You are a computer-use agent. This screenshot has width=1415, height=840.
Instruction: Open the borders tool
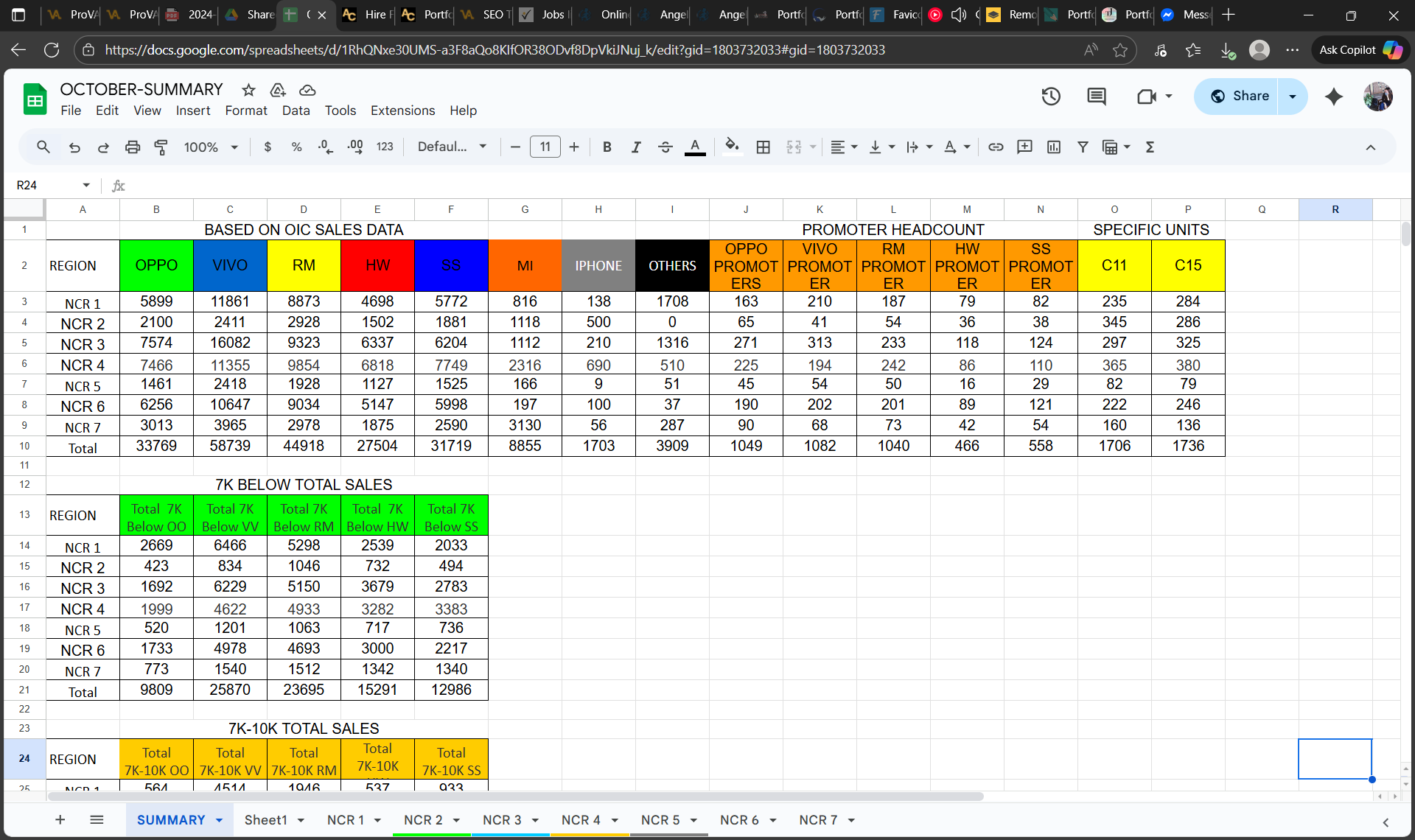point(763,147)
